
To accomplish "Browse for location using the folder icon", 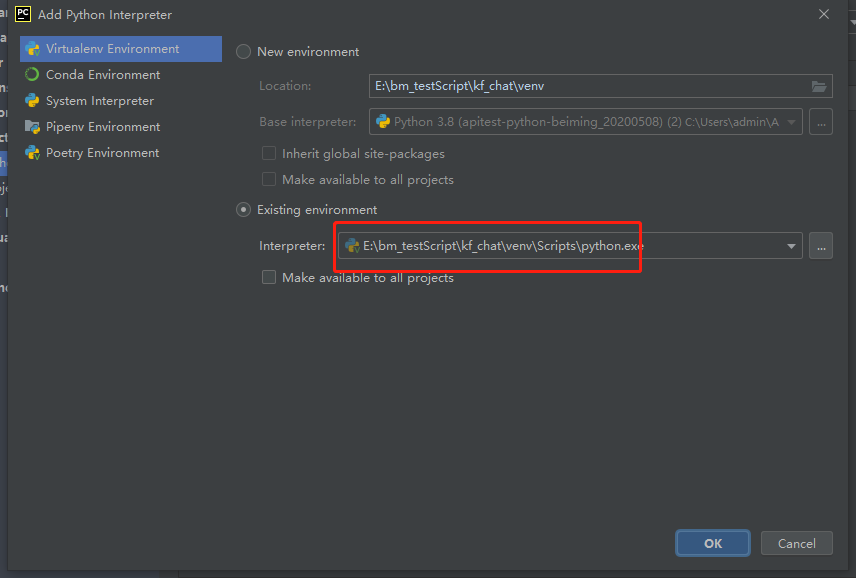I will 819,86.
